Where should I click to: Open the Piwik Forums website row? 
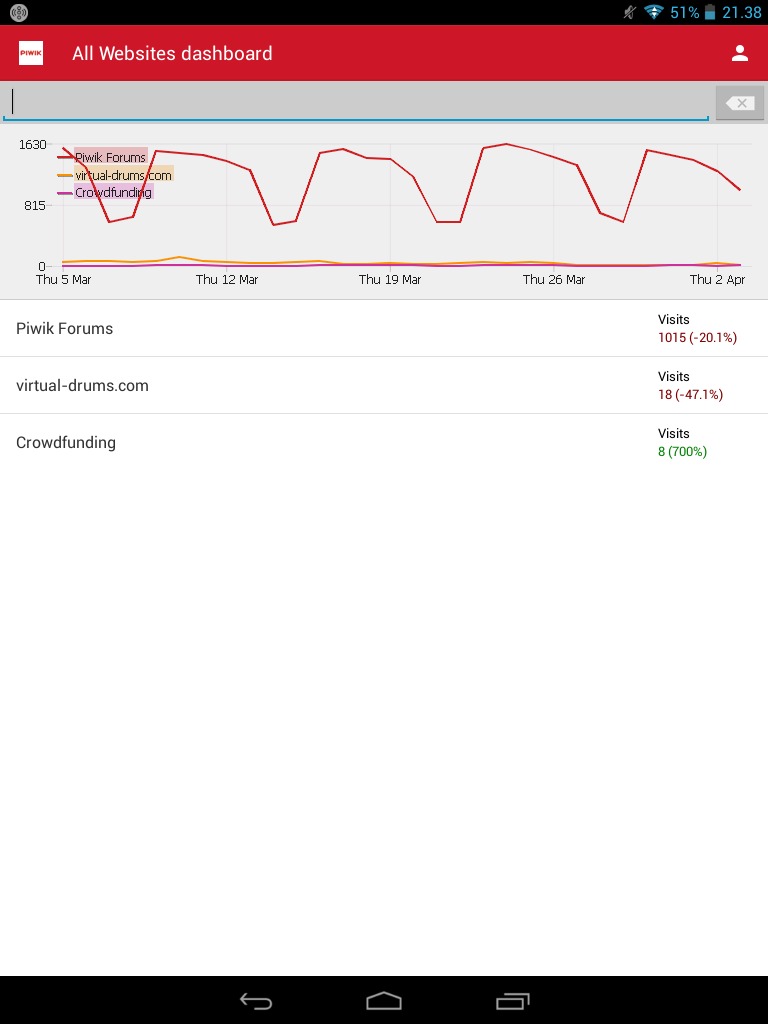[384, 328]
